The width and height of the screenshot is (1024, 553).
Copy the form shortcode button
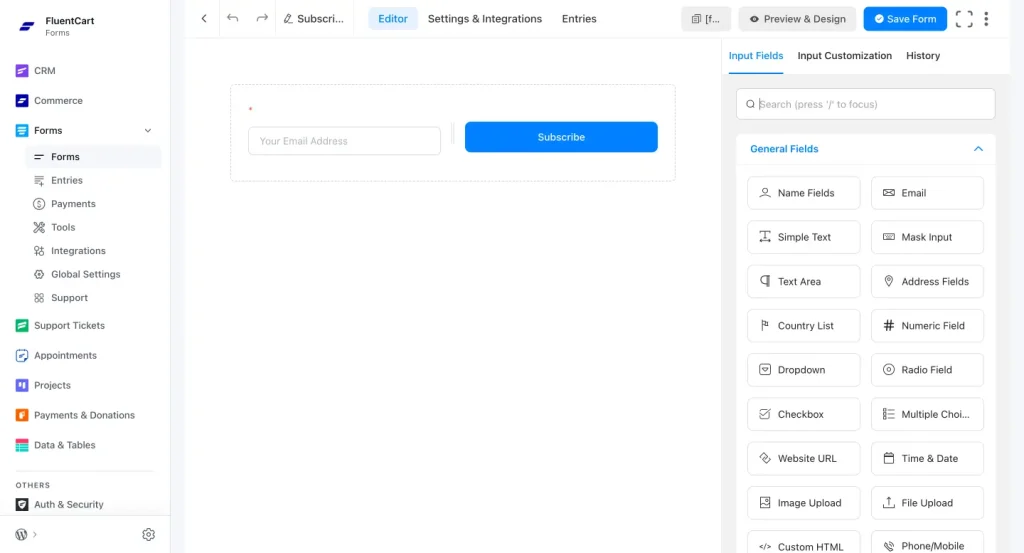(706, 19)
